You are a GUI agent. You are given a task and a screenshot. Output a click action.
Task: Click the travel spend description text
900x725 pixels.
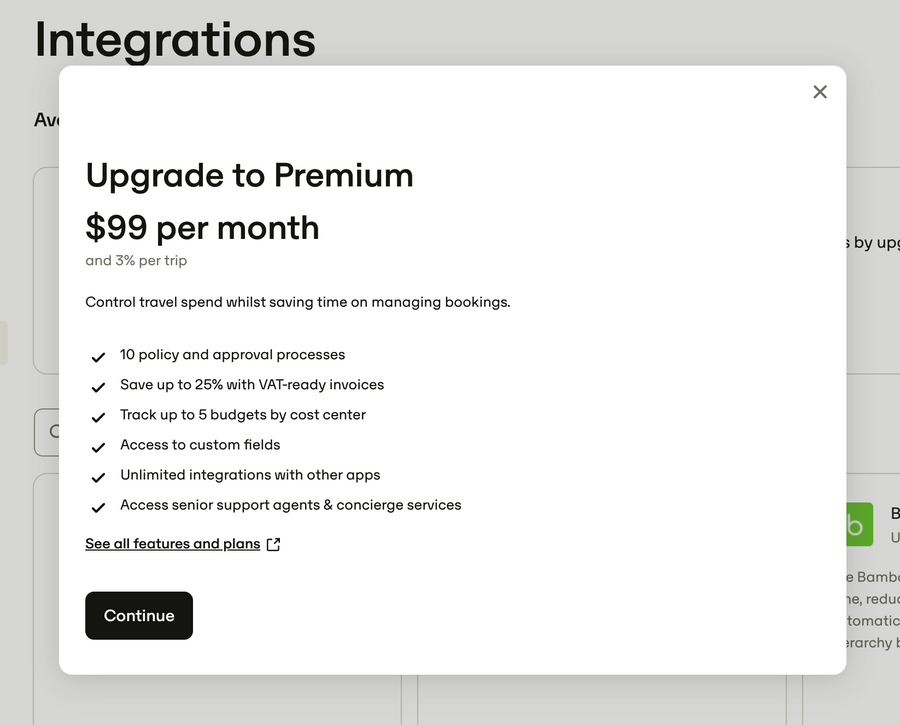click(297, 302)
